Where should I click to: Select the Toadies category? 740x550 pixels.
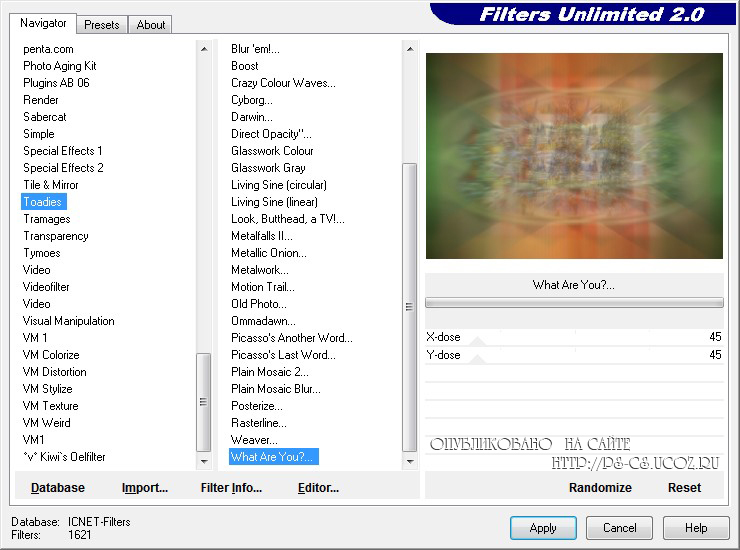pos(43,202)
